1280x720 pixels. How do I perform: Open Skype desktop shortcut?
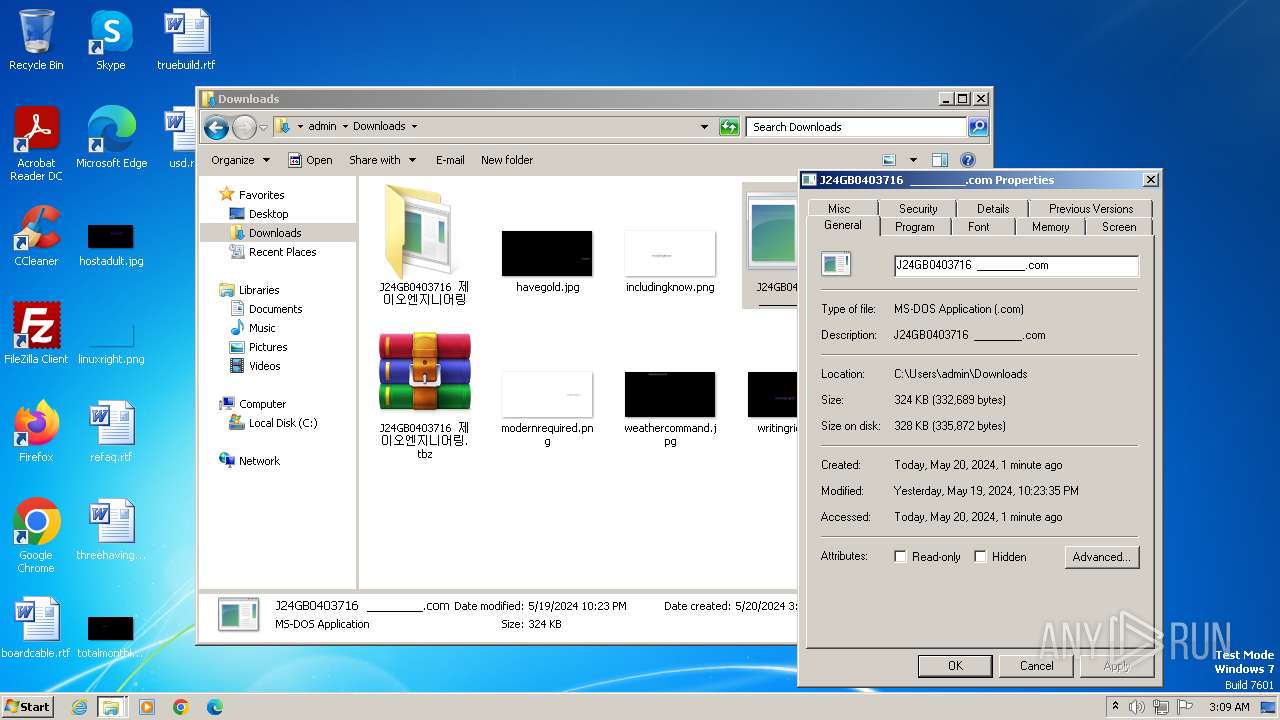tap(111, 40)
